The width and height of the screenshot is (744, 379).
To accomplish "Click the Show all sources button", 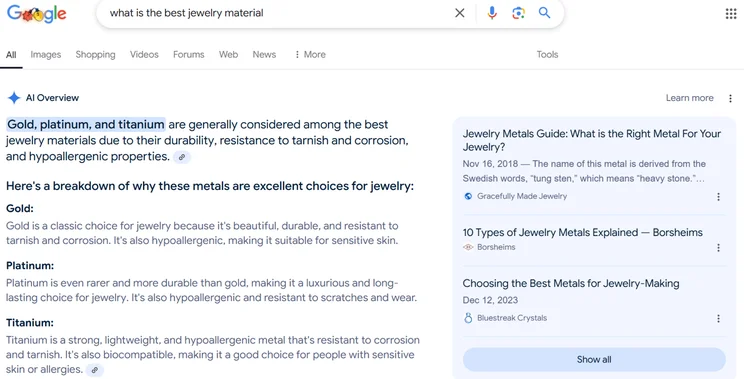I will (x=594, y=360).
